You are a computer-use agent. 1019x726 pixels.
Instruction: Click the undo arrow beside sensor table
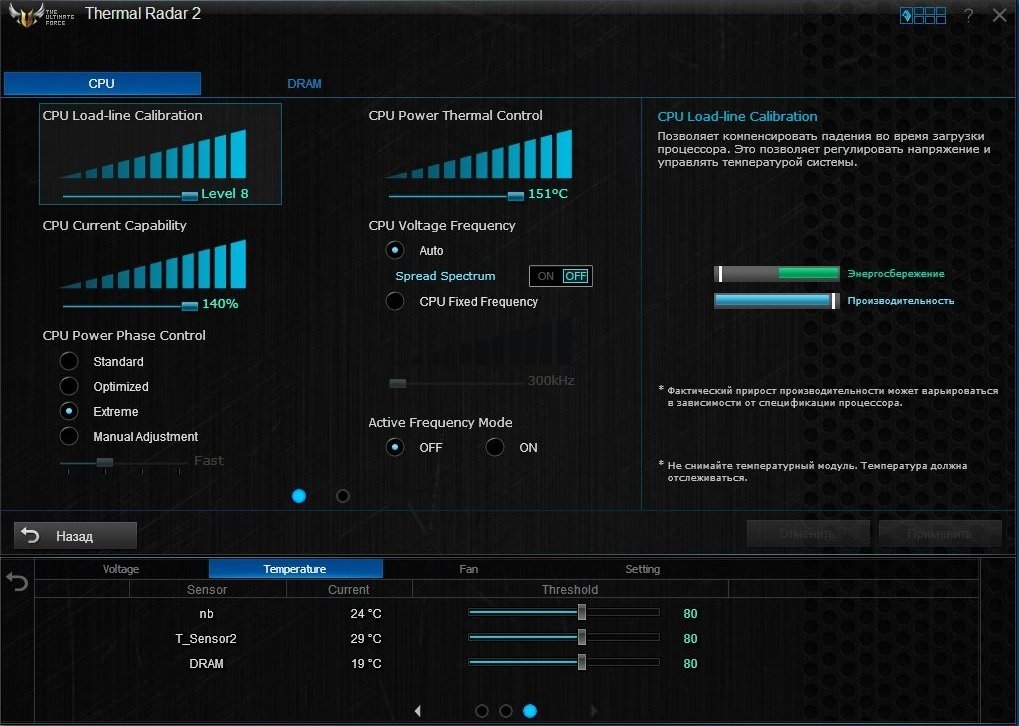coord(17,581)
